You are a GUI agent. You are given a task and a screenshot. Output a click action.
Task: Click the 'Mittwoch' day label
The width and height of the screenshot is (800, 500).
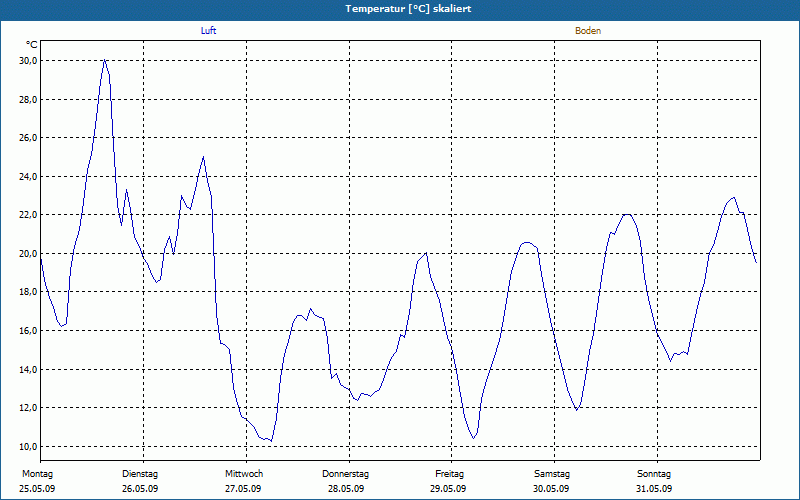point(244,474)
